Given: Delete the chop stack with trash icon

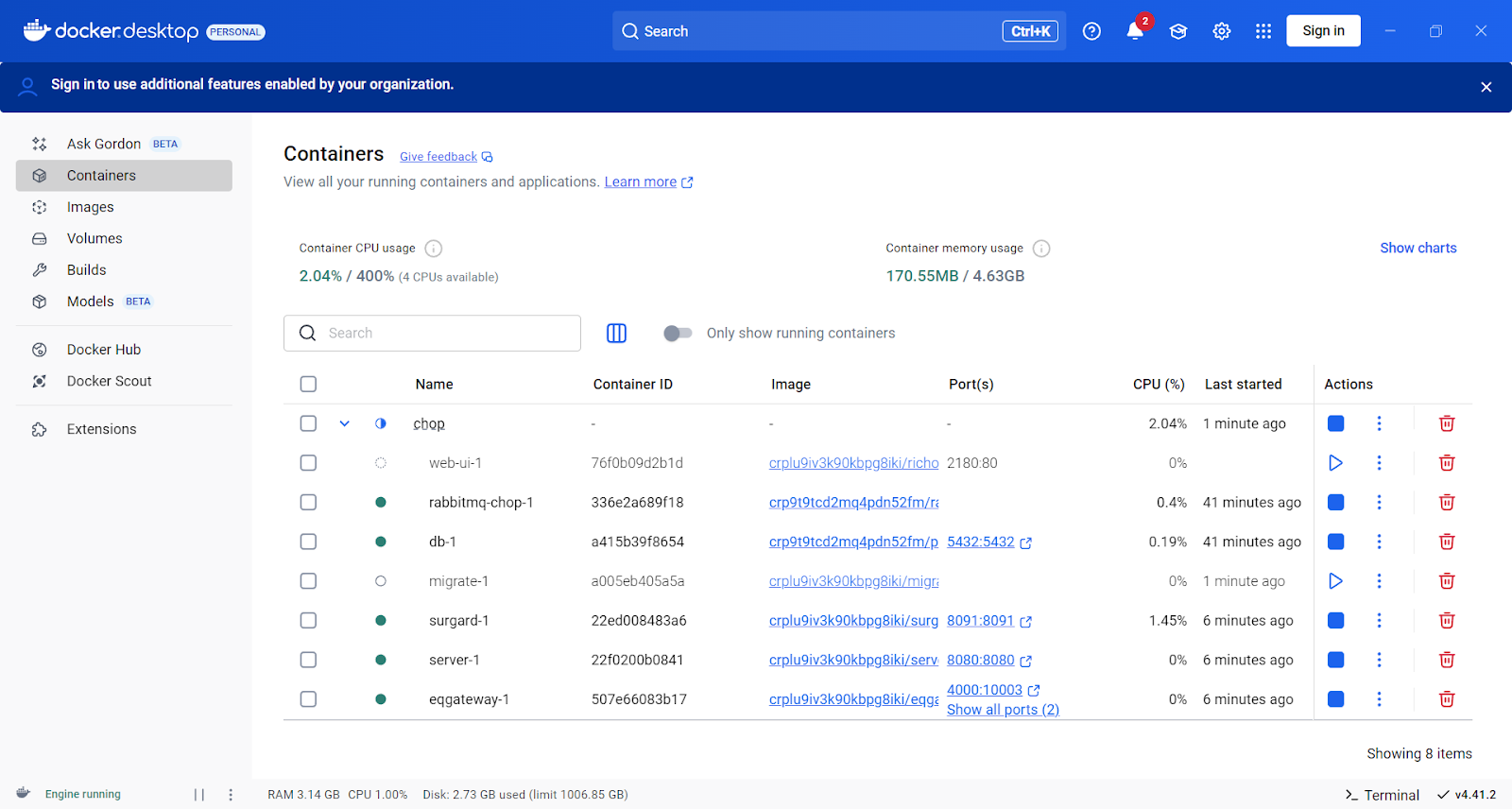Looking at the screenshot, I should click(1447, 423).
